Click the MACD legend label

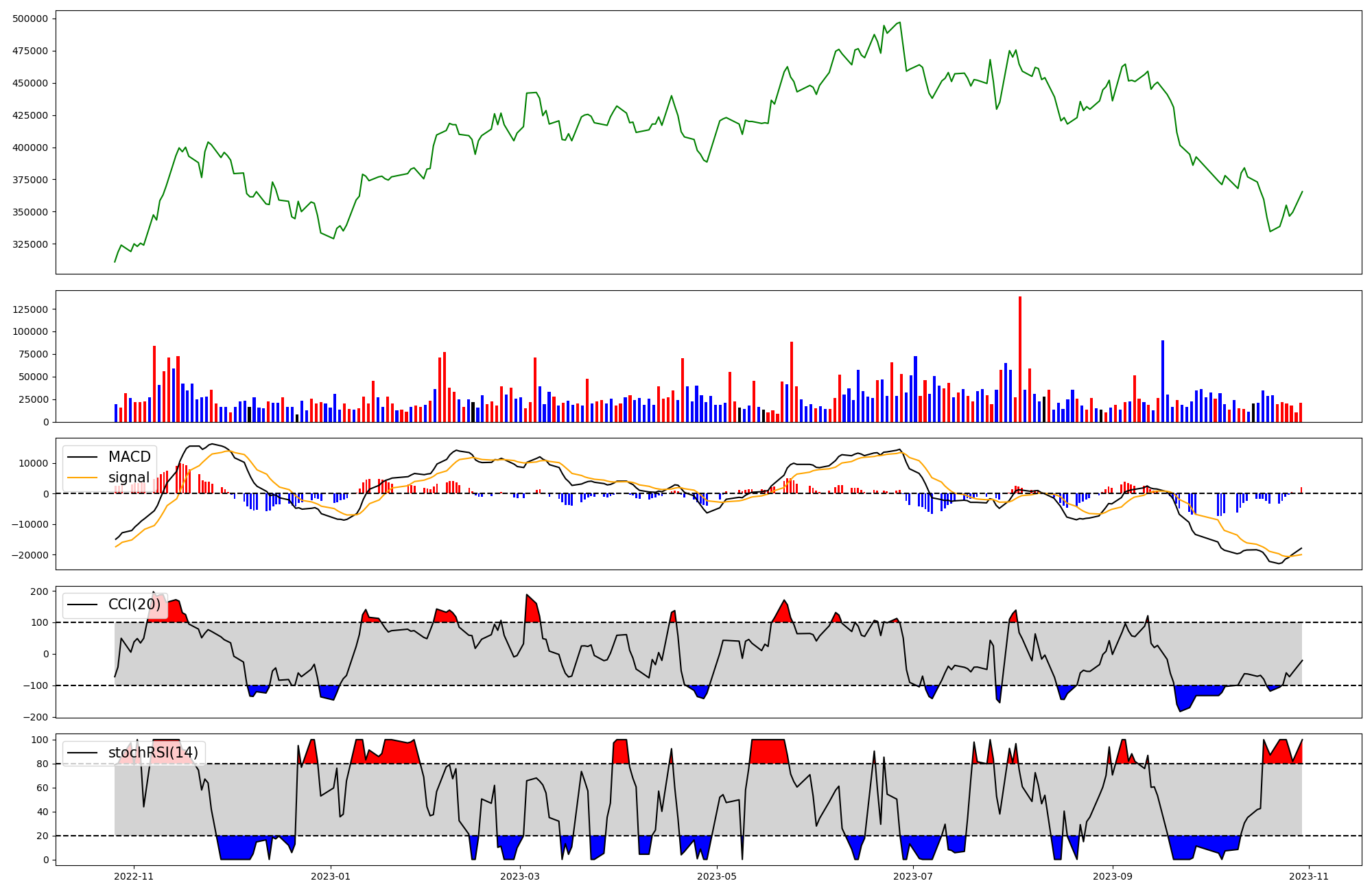pos(129,457)
